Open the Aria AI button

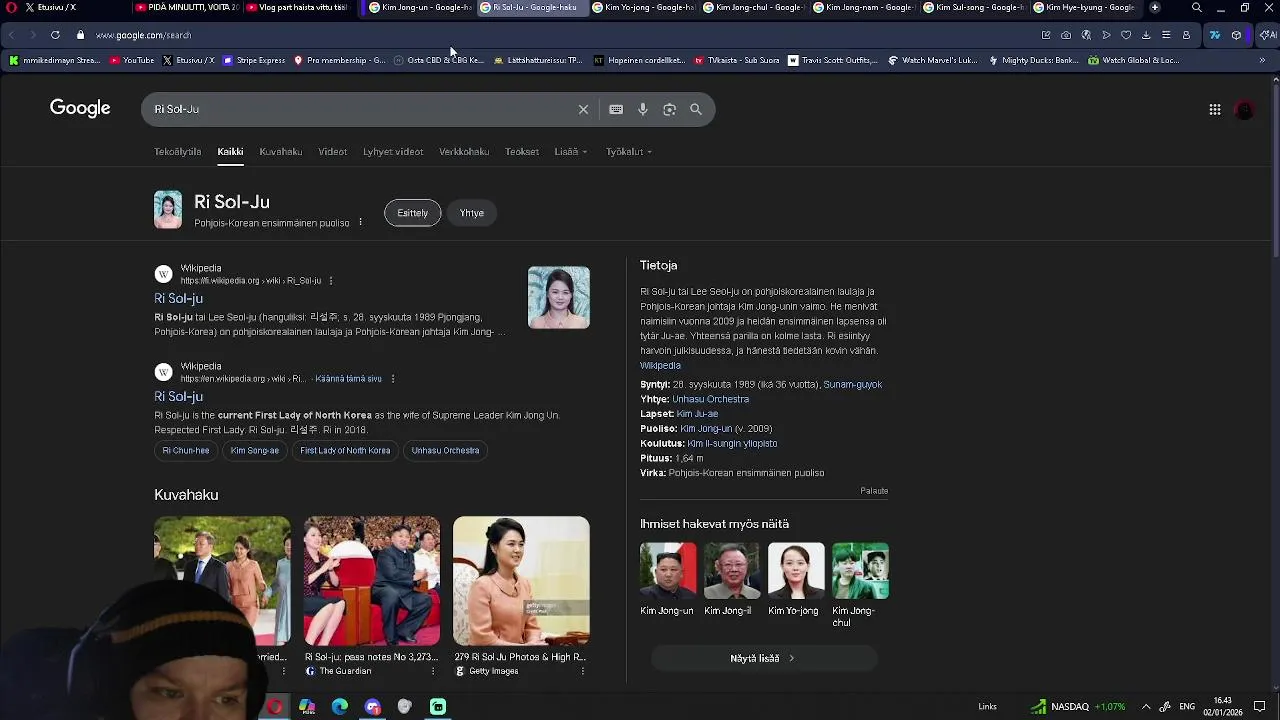point(1267,35)
